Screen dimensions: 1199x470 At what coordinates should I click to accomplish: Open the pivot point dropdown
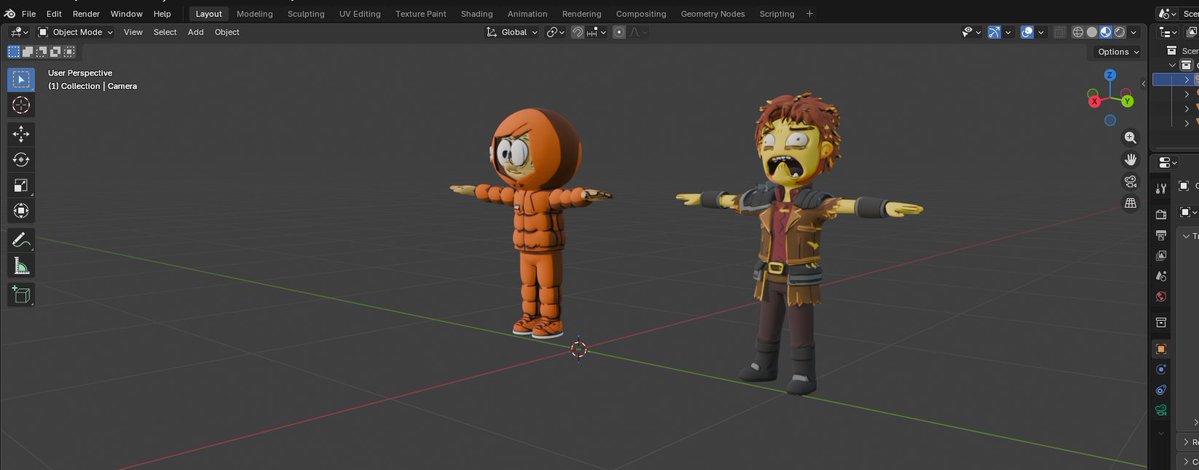point(556,32)
